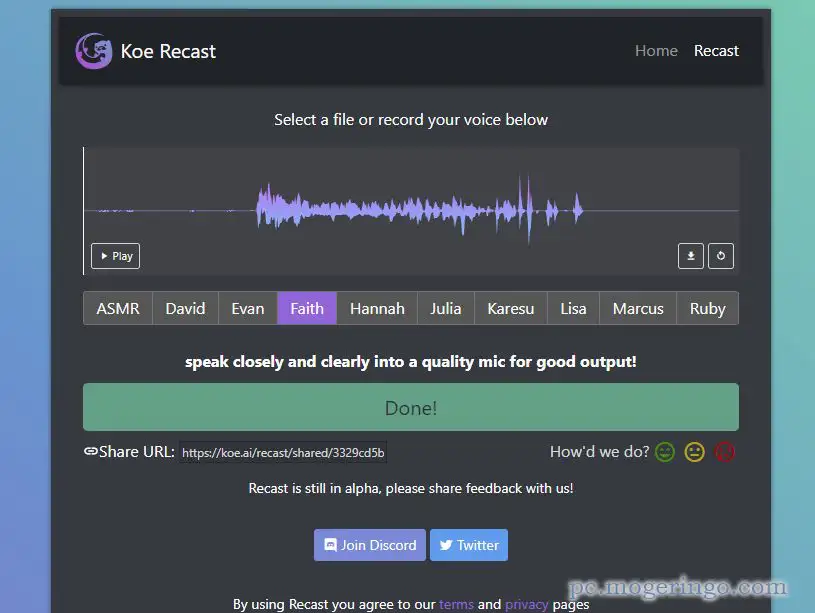Click the Share URL text field

pos(283,452)
